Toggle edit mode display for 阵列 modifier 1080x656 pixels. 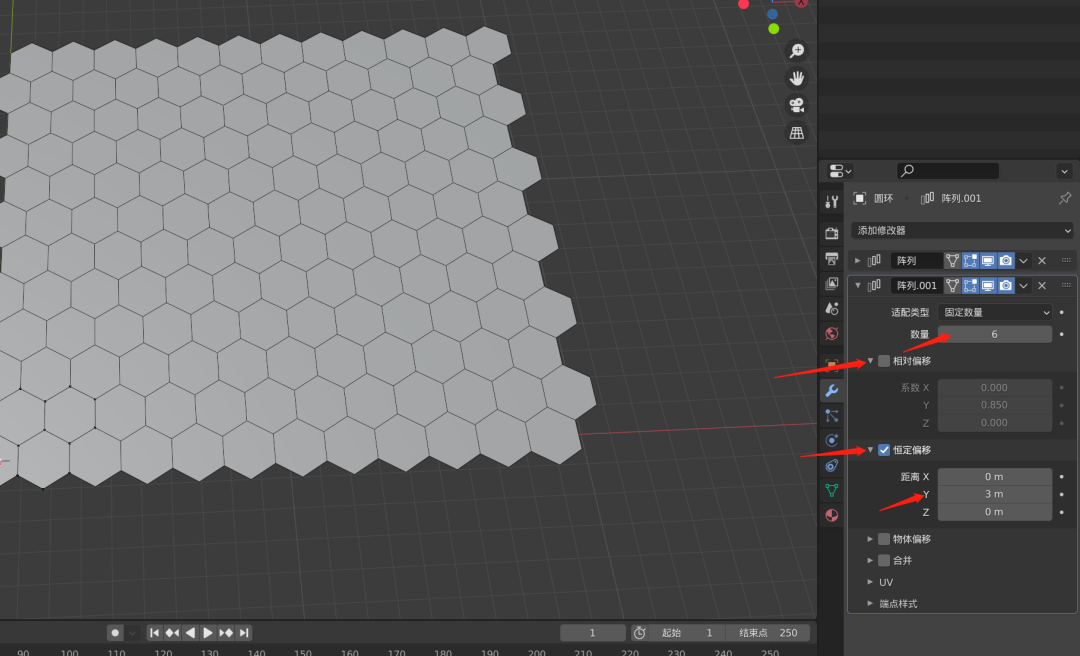coord(970,260)
